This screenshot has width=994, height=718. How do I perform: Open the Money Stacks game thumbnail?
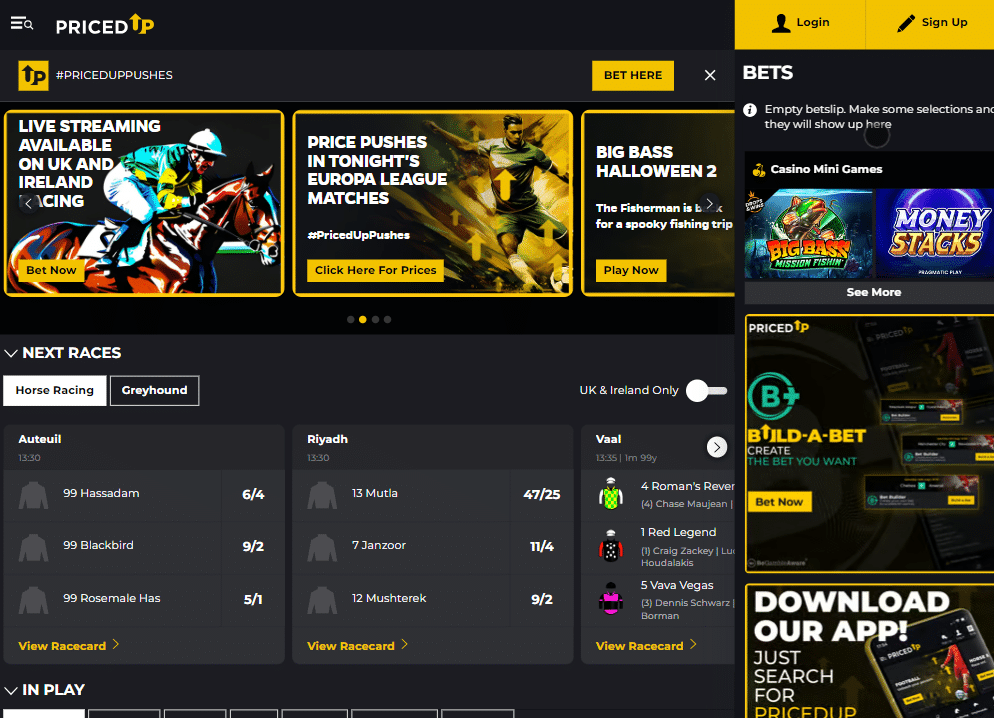click(934, 234)
